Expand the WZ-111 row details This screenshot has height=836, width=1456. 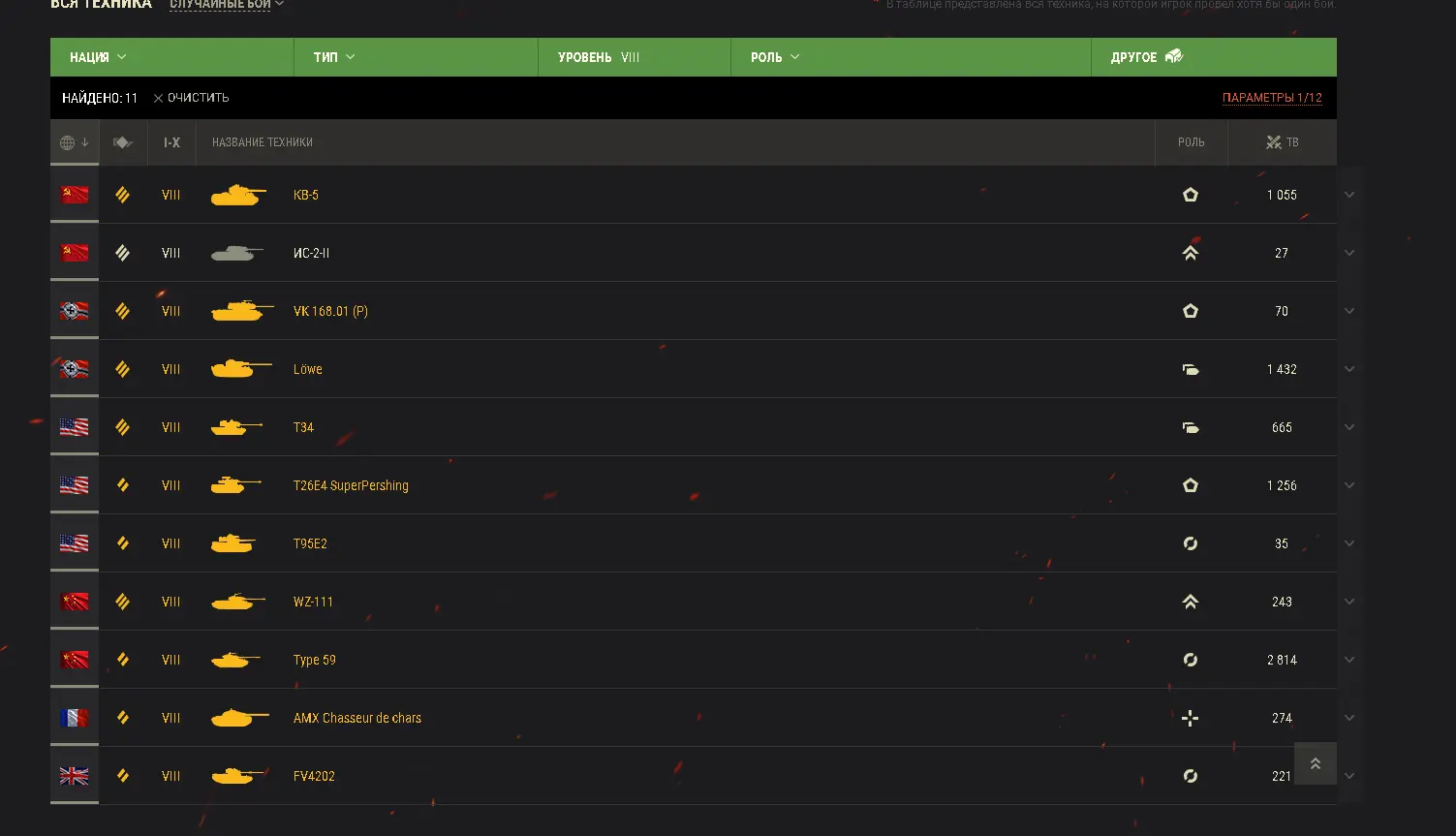(1349, 602)
